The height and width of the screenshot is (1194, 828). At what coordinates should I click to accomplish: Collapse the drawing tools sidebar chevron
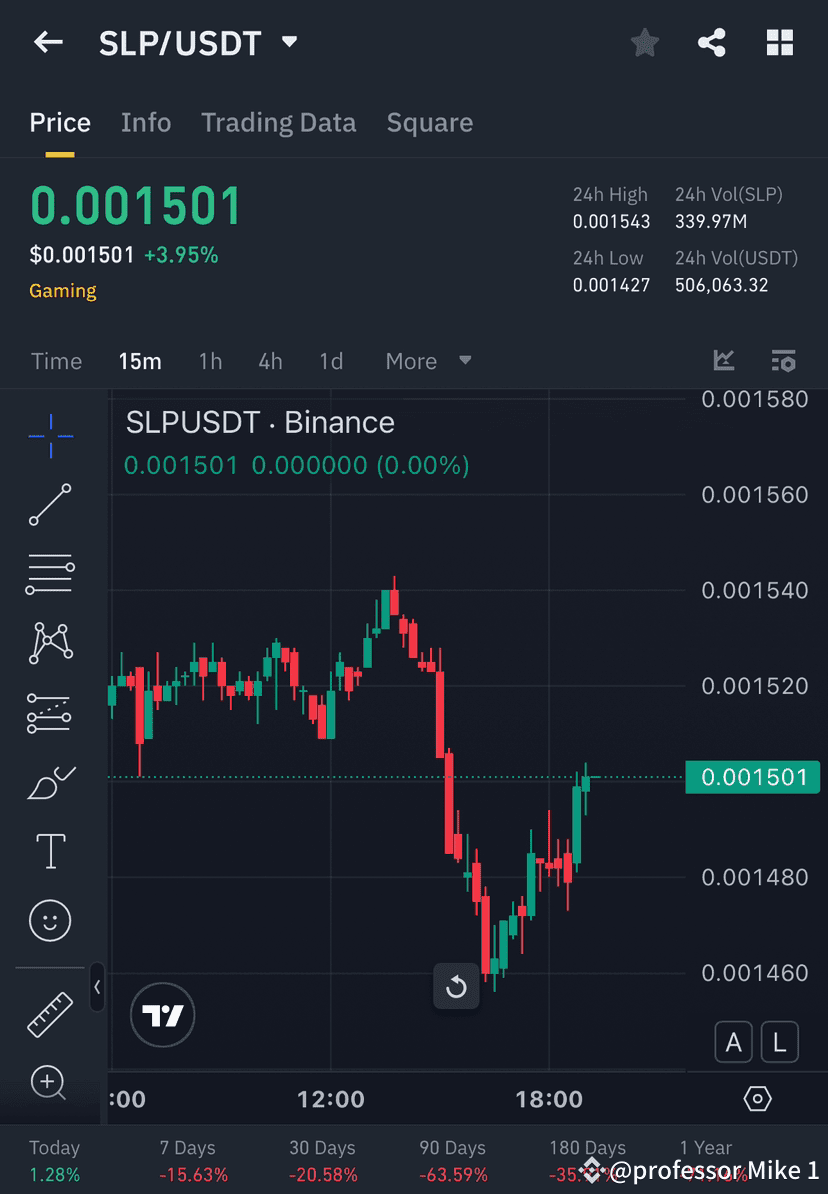[x=97, y=989]
